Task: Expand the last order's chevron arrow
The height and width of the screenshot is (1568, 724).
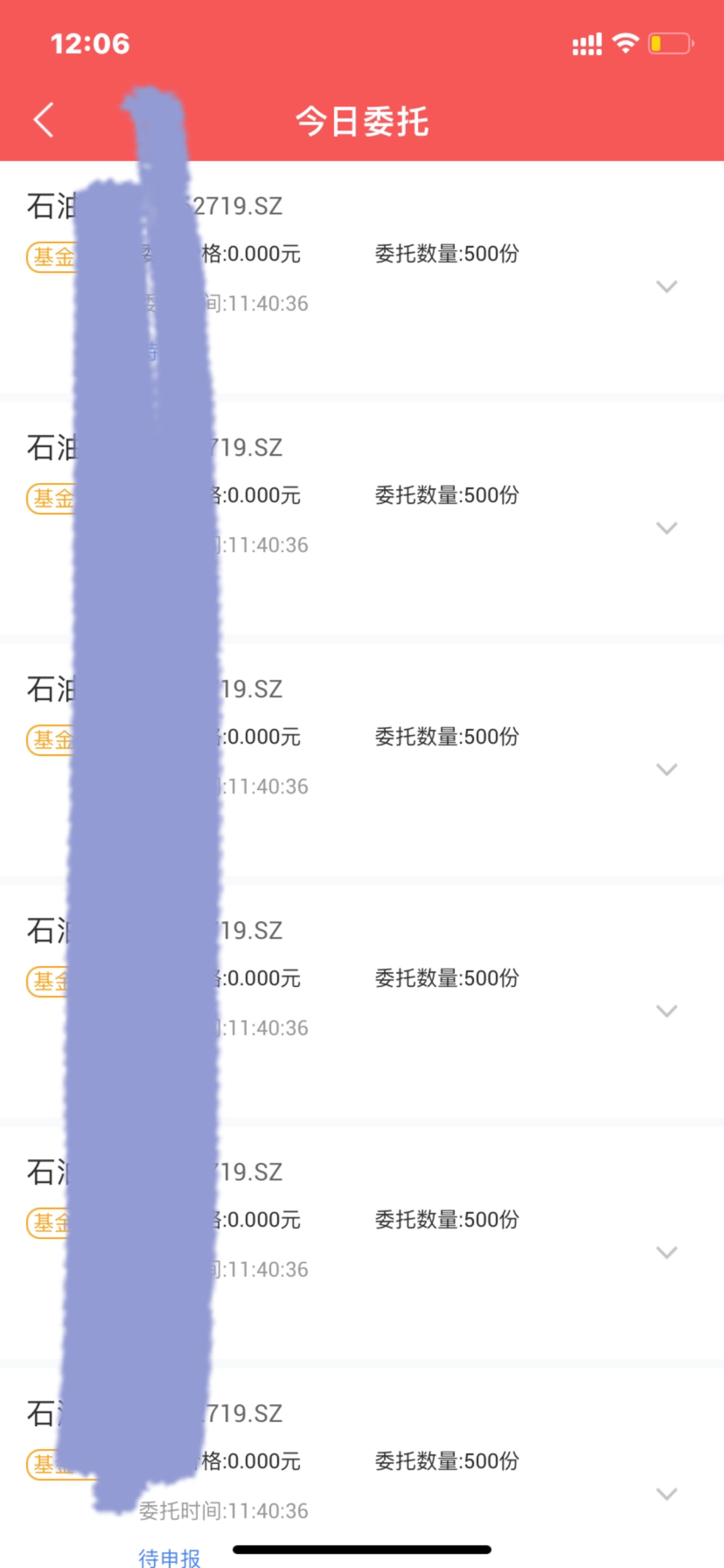Action: [666, 1494]
